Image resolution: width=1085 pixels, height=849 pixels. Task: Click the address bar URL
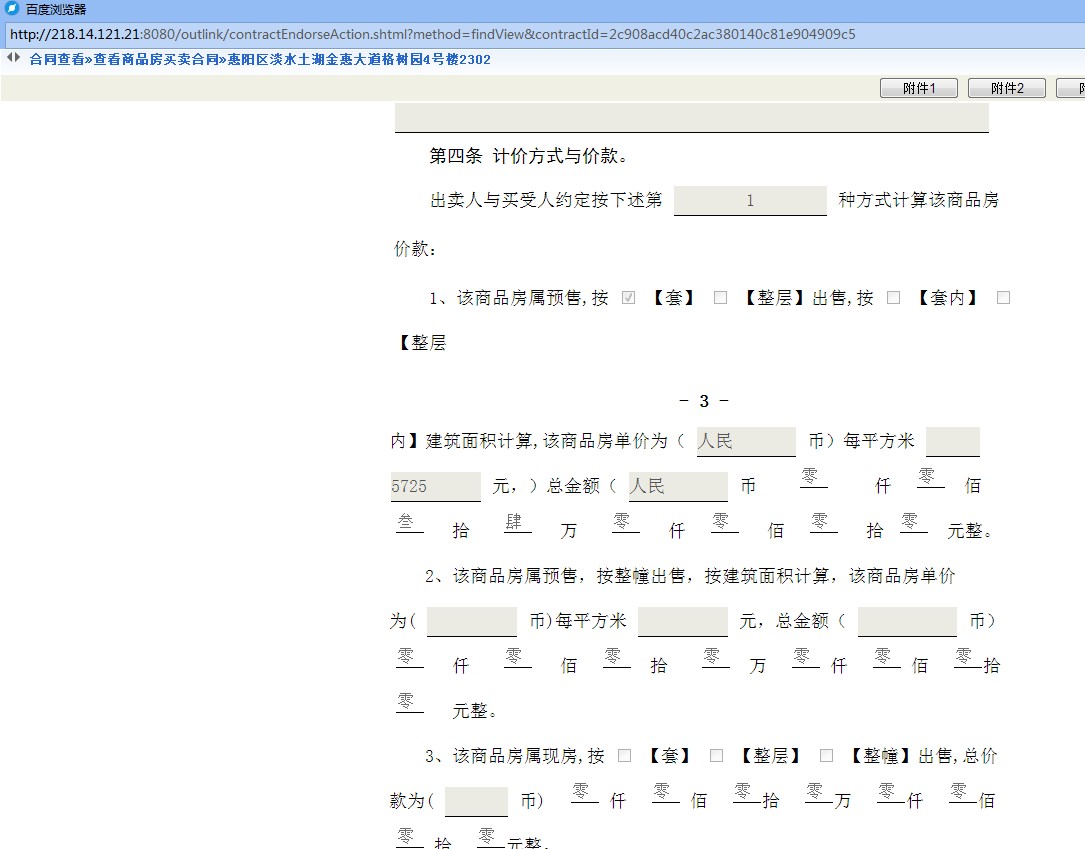(x=432, y=34)
